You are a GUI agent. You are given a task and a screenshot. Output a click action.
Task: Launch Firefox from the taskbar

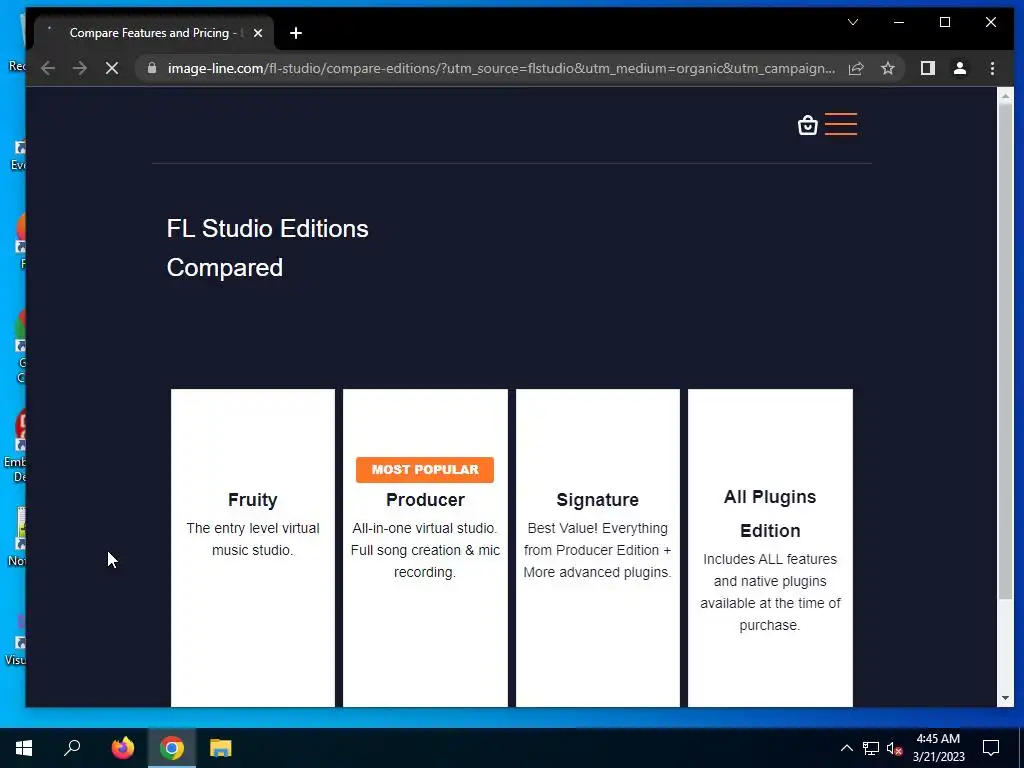point(122,748)
